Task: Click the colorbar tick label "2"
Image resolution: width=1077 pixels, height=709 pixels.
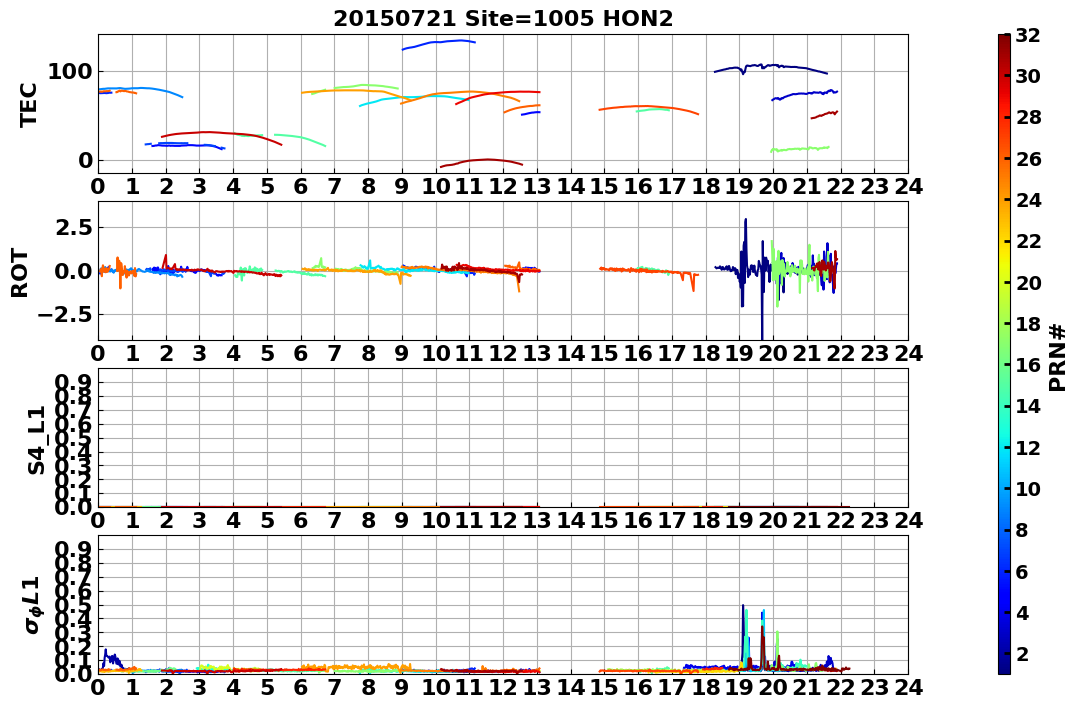Action: [x=1022, y=653]
